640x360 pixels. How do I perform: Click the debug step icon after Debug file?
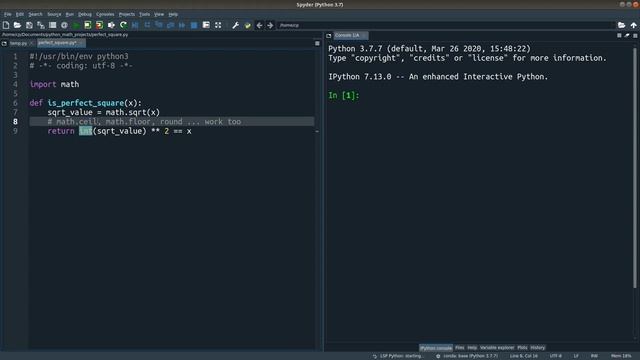click(x=147, y=25)
